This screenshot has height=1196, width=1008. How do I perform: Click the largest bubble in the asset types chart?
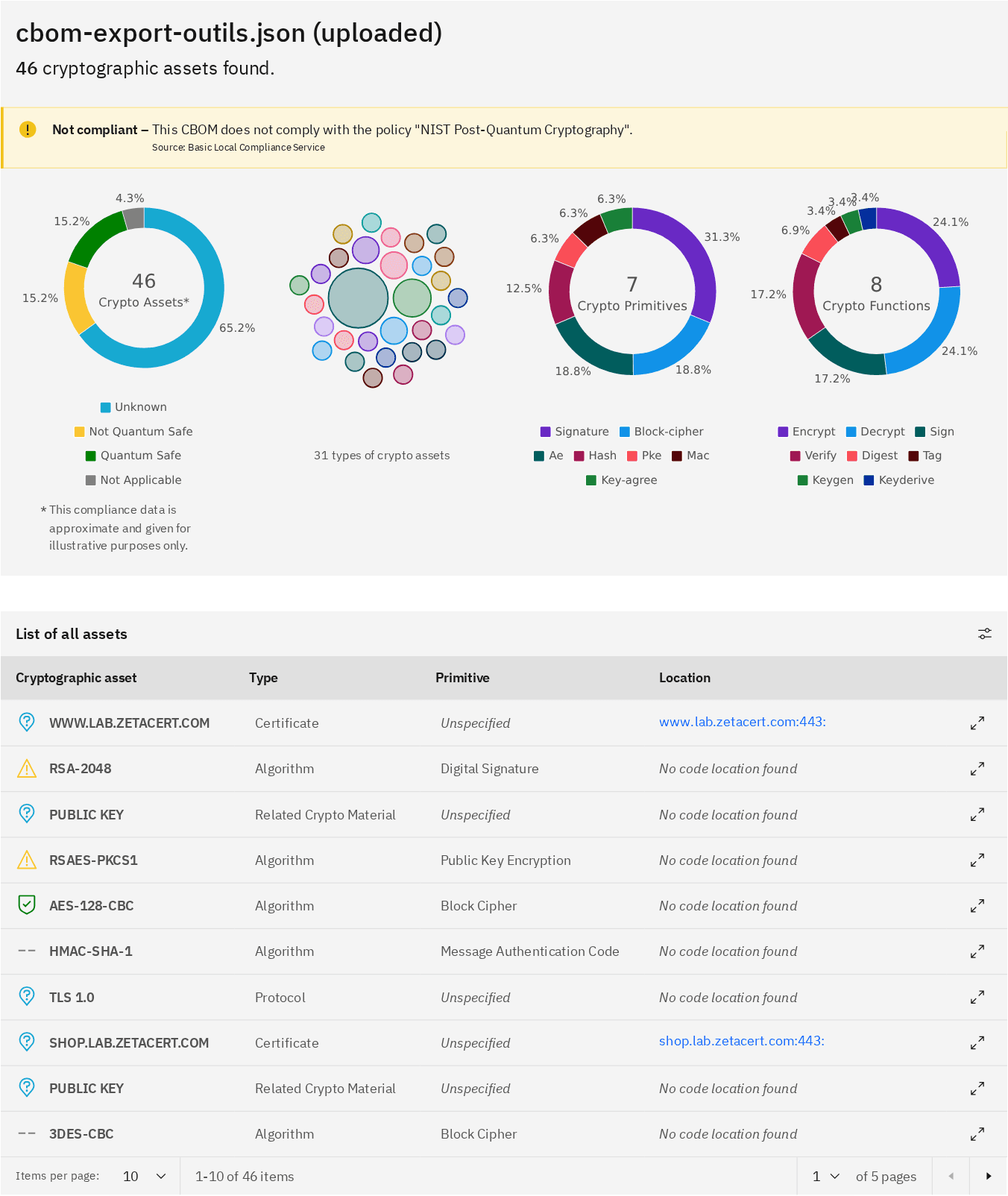pyautogui.click(x=359, y=298)
